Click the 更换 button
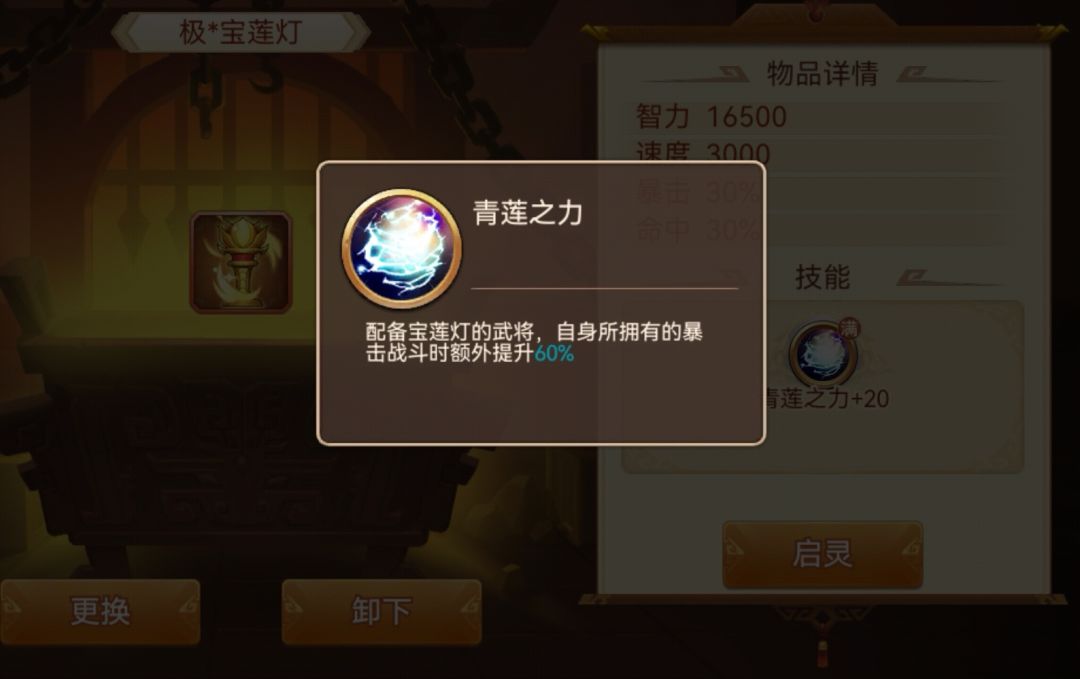1080x679 pixels. tap(101, 612)
